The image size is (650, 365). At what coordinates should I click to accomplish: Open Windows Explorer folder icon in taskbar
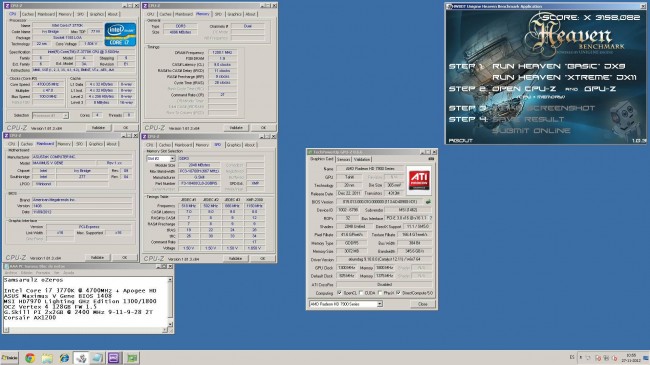(47, 358)
